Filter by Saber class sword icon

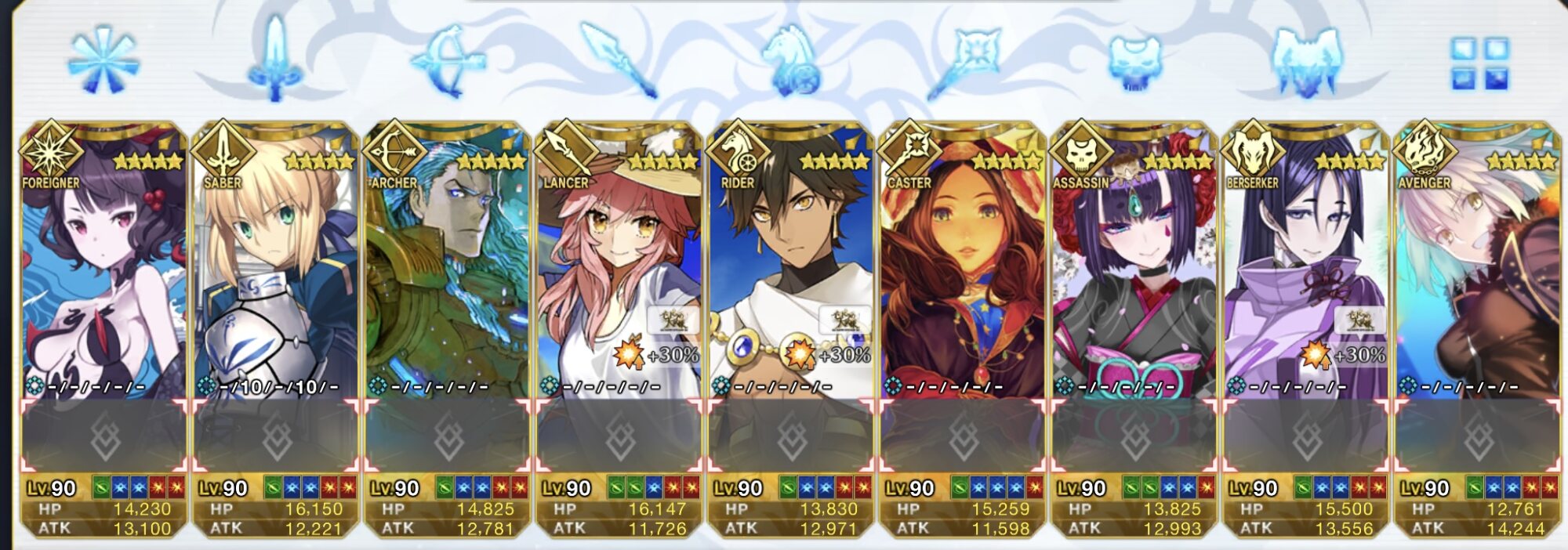(275, 60)
